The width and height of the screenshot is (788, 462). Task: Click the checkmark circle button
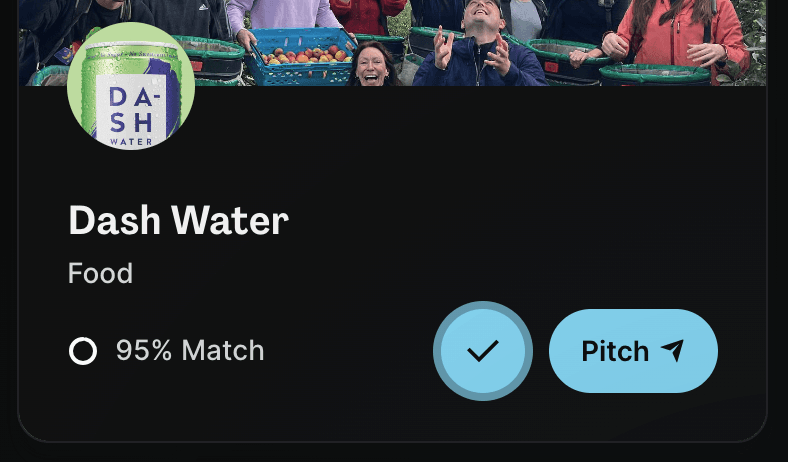coord(482,351)
